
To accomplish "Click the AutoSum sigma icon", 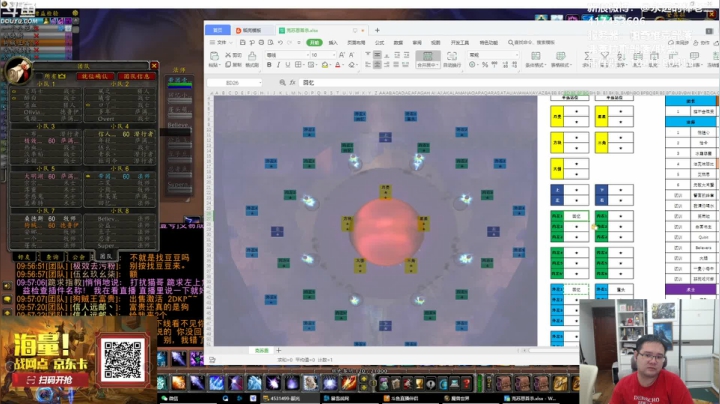I will coord(587,56).
